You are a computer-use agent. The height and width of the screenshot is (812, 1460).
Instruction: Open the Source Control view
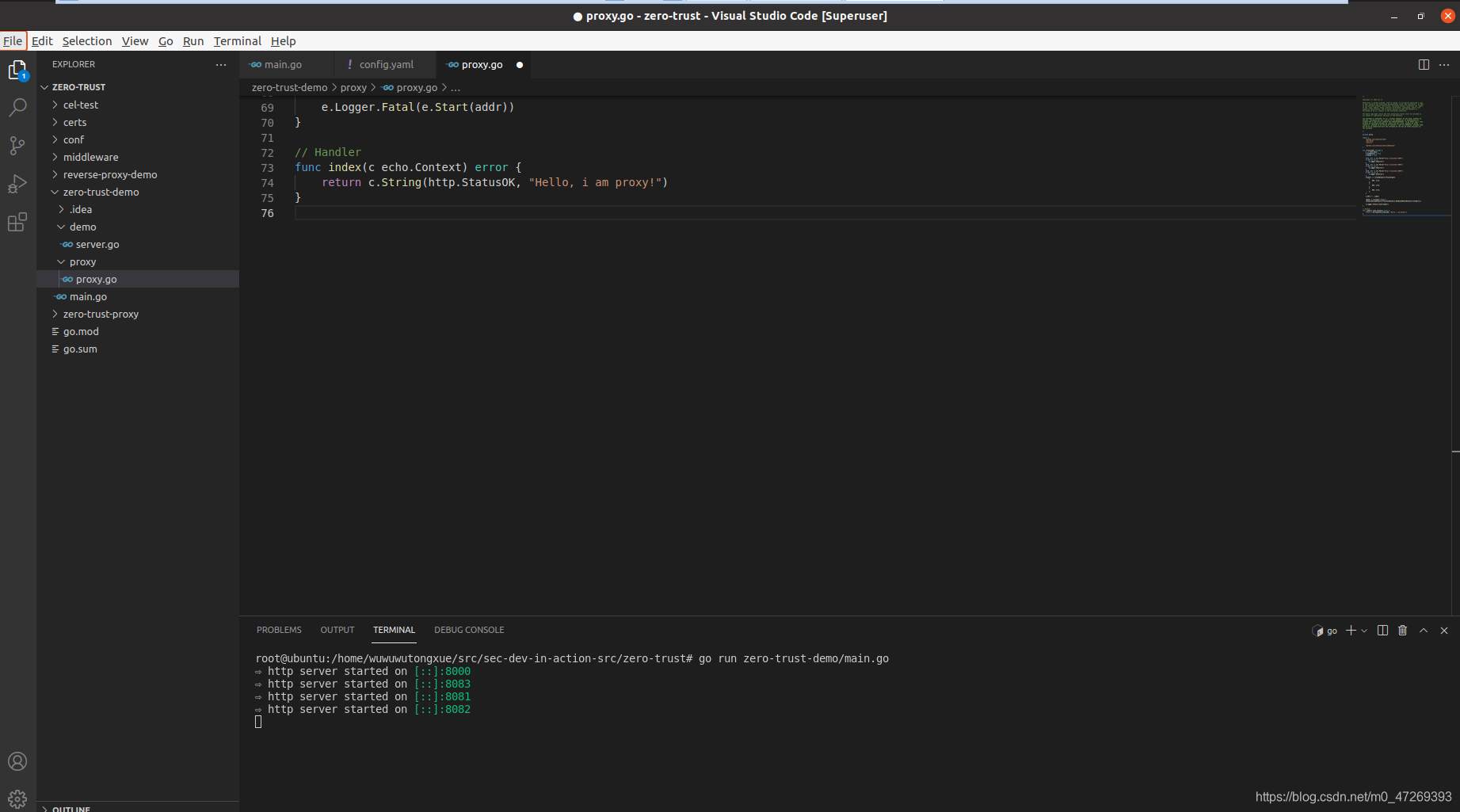[x=17, y=145]
